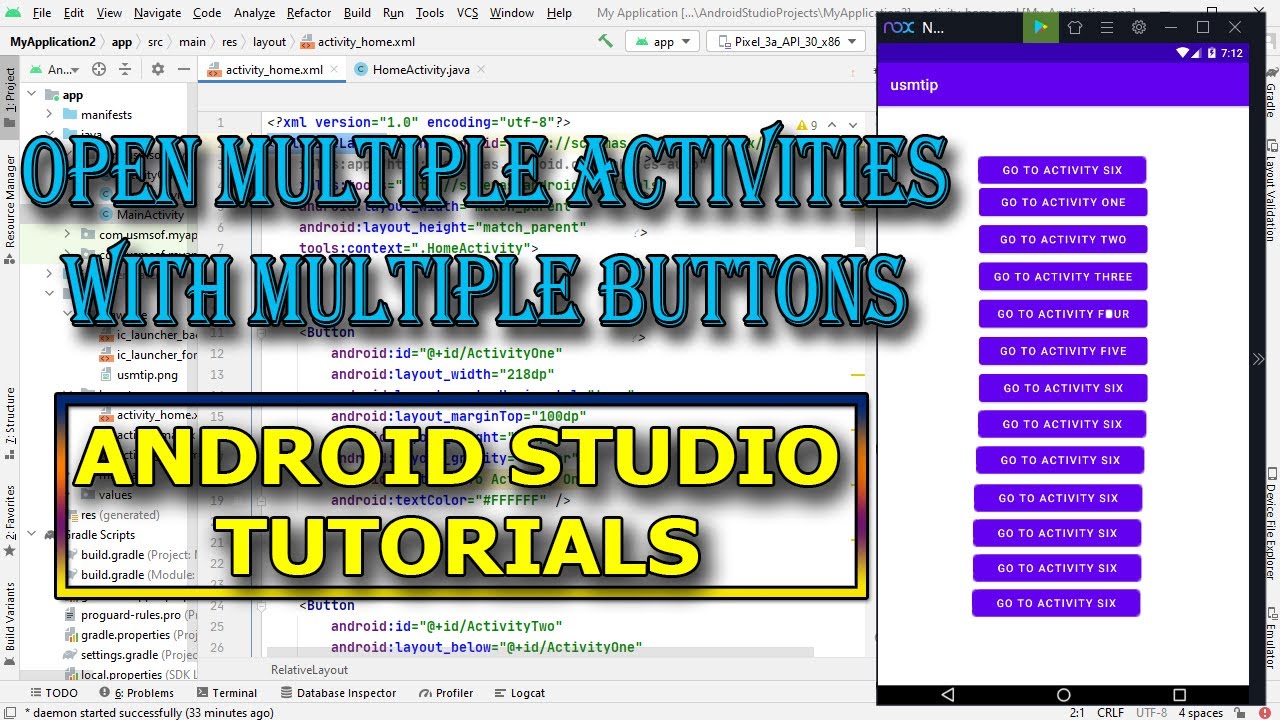Viewport: 1280px width, 720px height.
Task: Tap the GO TO ACTIVITY FOUR button
Action: tap(1063, 314)
